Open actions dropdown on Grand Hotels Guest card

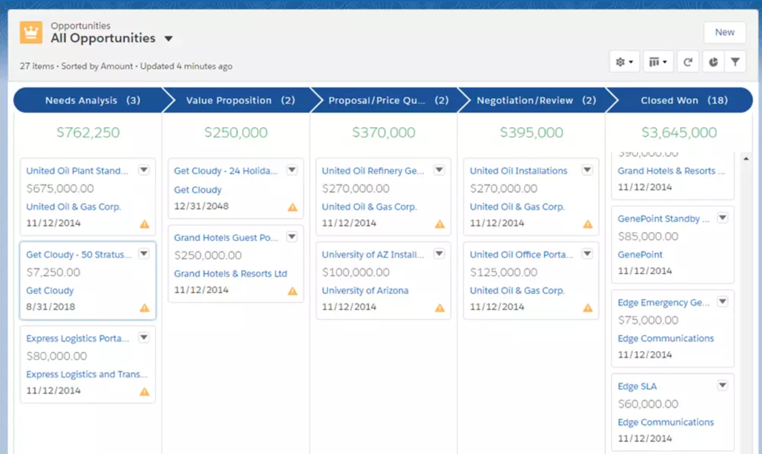(x=292, y=238)
